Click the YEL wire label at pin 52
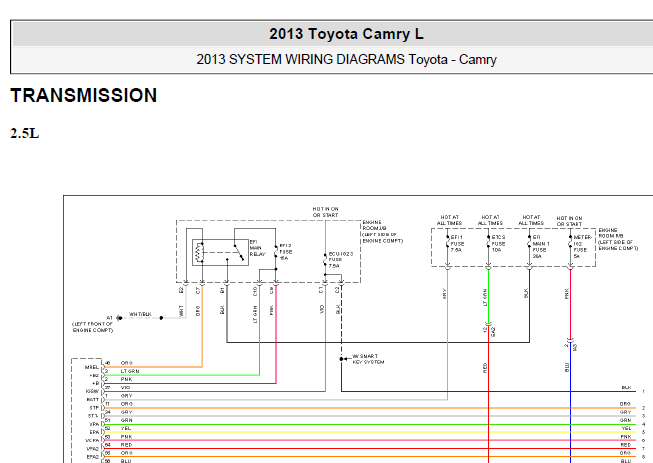This screenshot has width=653, height=463. pyautogui.click(x=126, y=428)
